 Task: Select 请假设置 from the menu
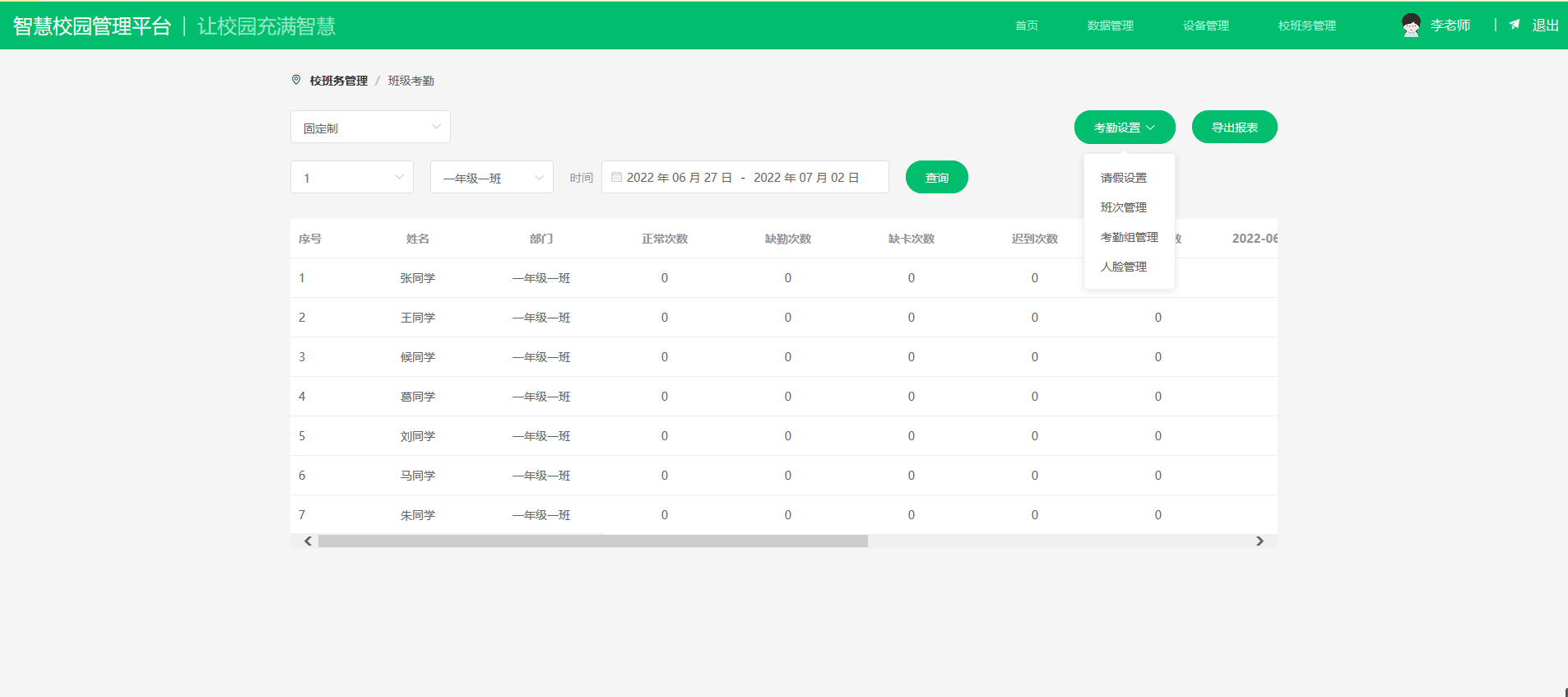tap(1123, 178)
